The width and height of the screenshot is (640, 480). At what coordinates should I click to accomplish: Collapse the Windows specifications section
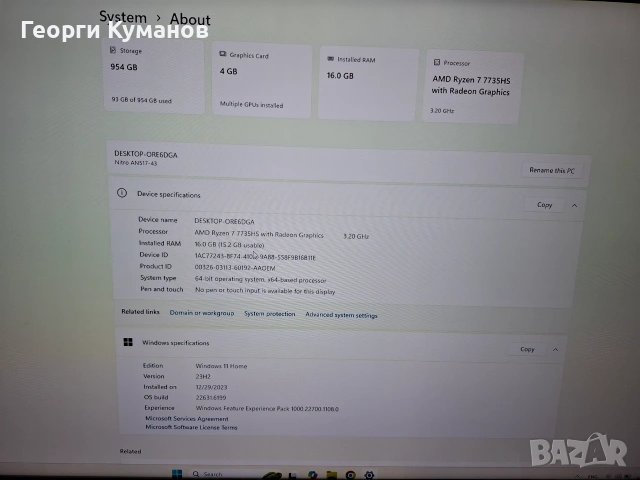[x=556, y=350]
